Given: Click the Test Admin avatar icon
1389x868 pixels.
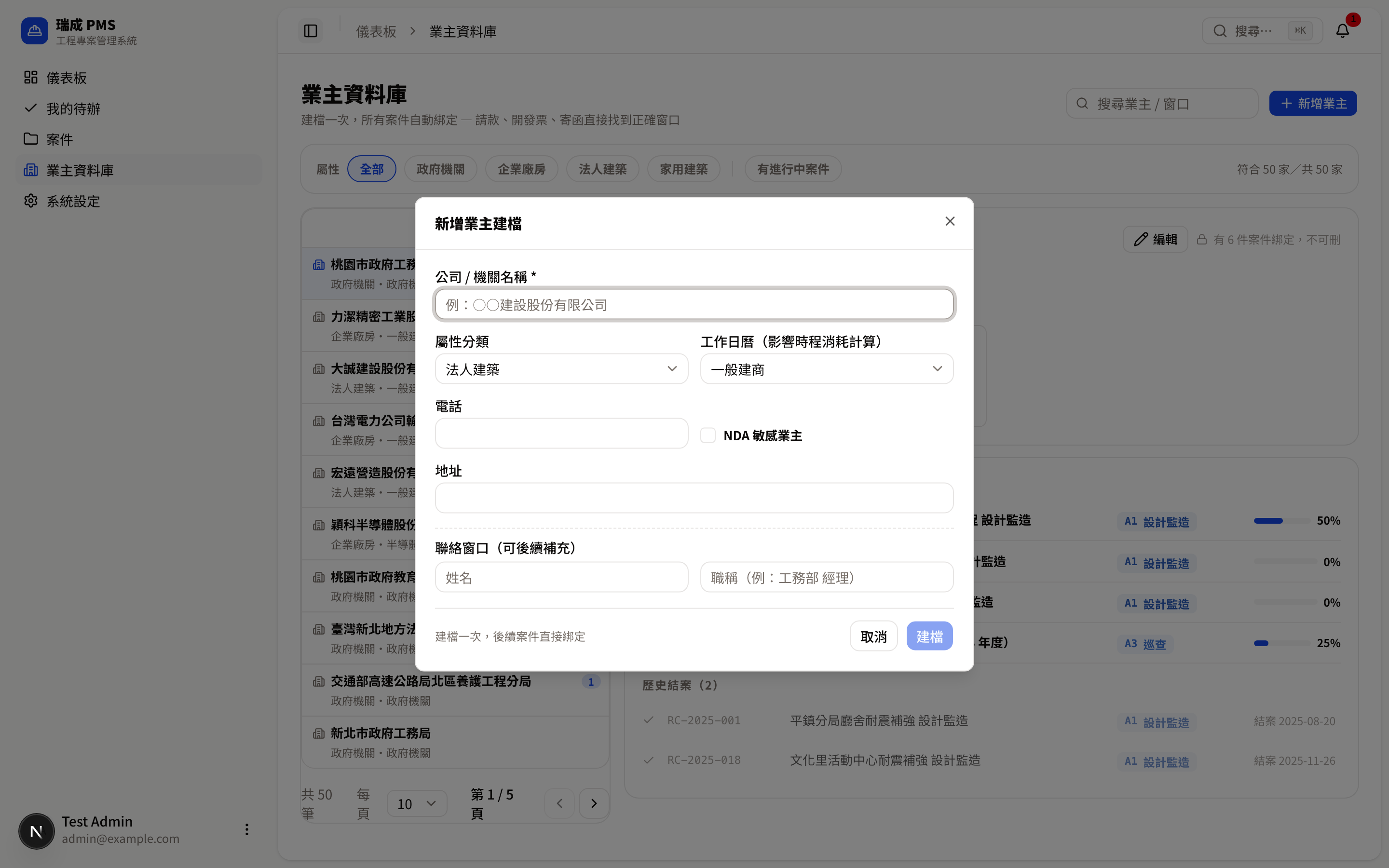Looking at the screenshot, I should (x=37, y=831).
